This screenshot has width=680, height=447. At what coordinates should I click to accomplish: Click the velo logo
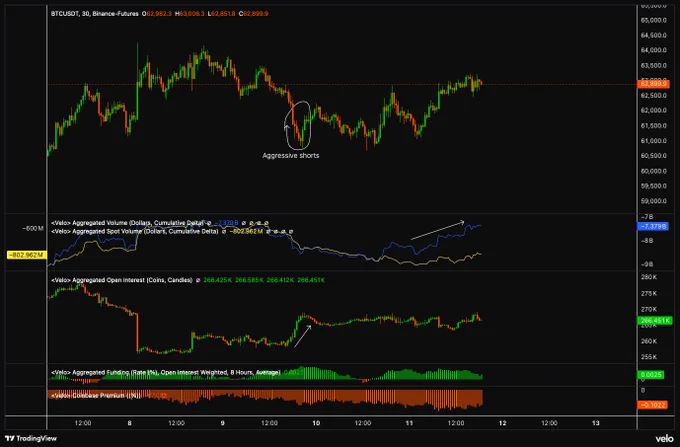(x=664, y=438)
